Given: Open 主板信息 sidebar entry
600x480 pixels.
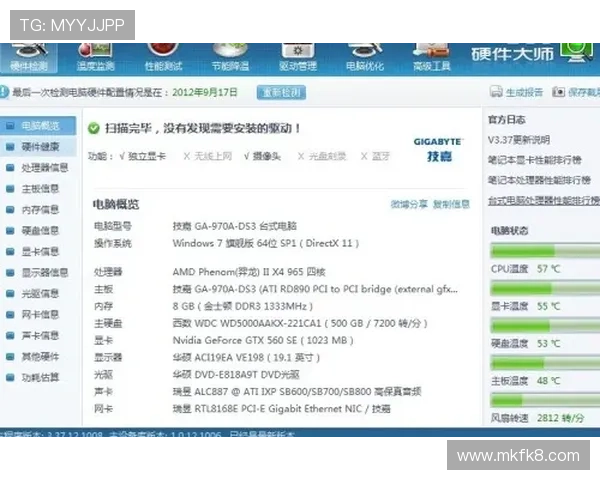Looking at the screenshot, I should coord(38,189).
